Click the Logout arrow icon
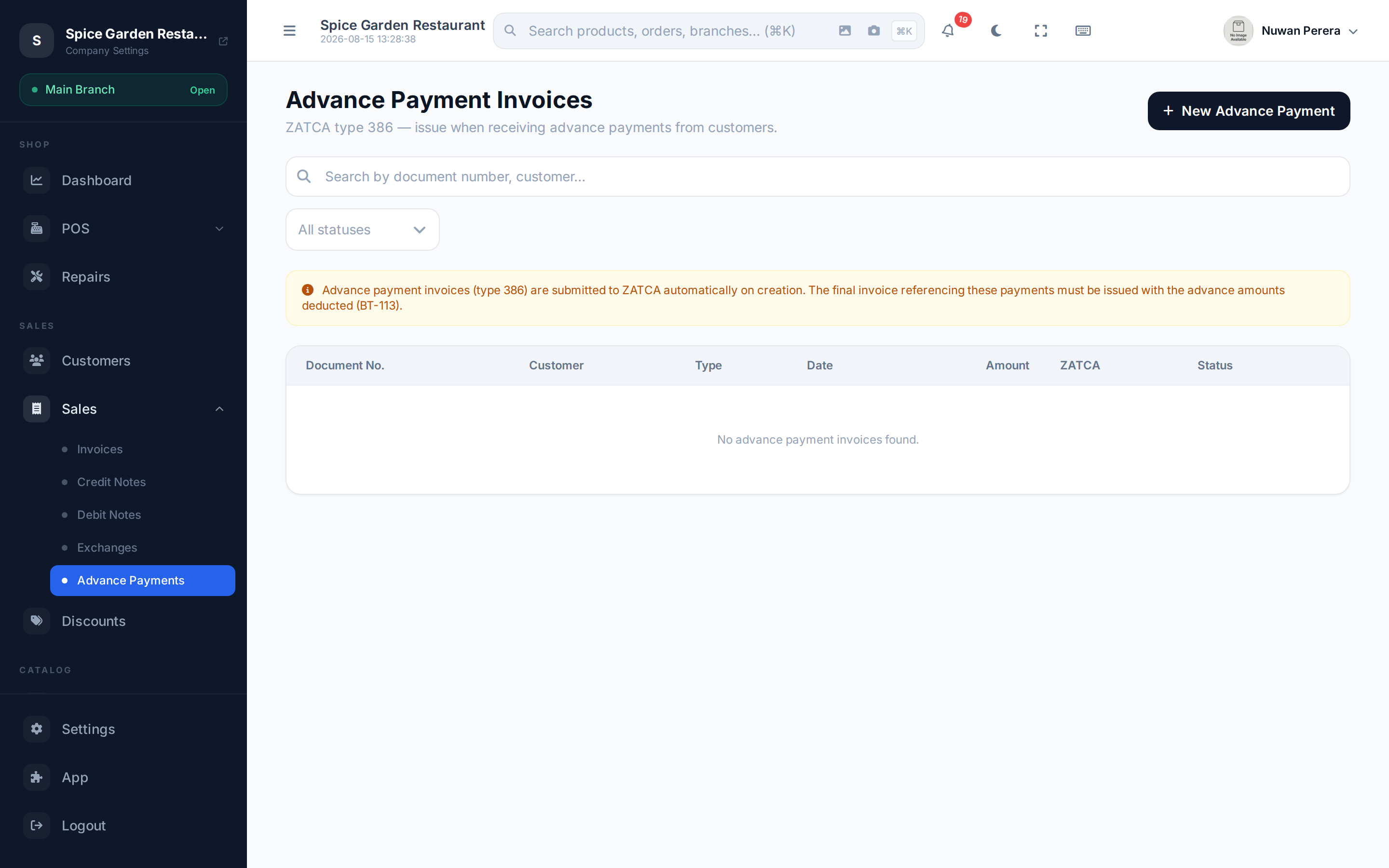Viewport: 1389px width, 868px height. click(37, 825)
